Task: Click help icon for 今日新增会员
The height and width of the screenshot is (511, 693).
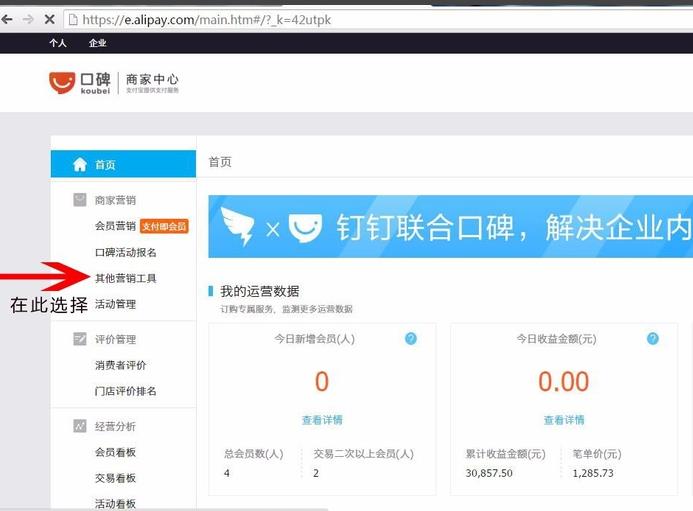Action: [411, 339]
